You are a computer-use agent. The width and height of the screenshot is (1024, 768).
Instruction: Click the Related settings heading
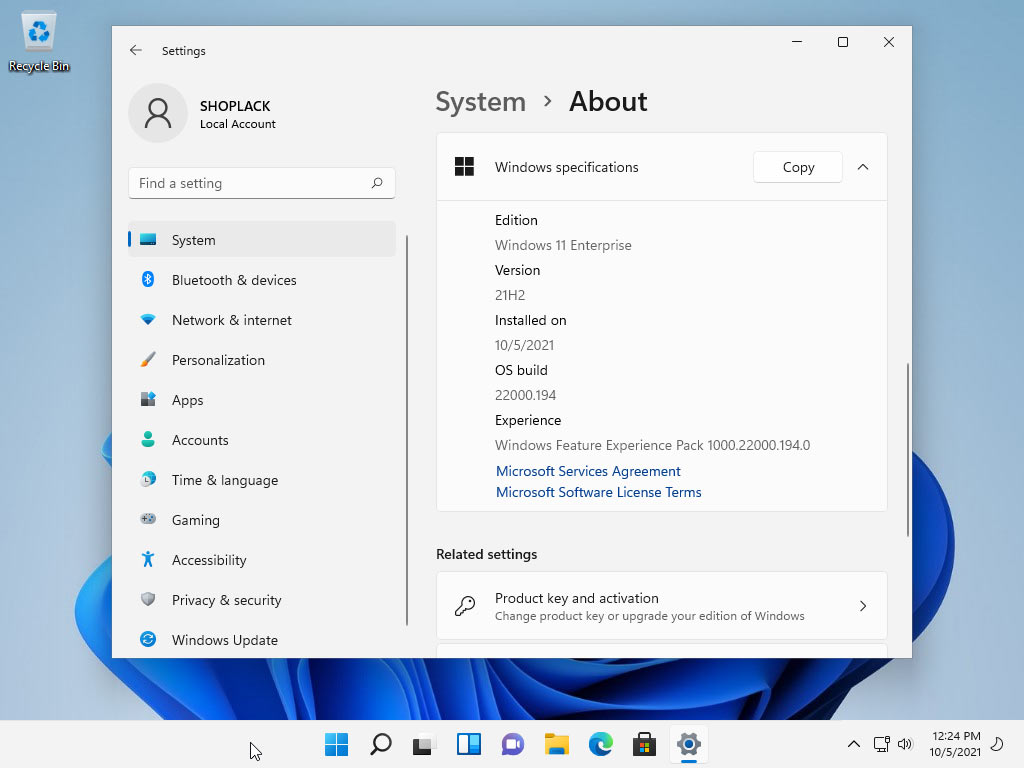tap(487, 554)
